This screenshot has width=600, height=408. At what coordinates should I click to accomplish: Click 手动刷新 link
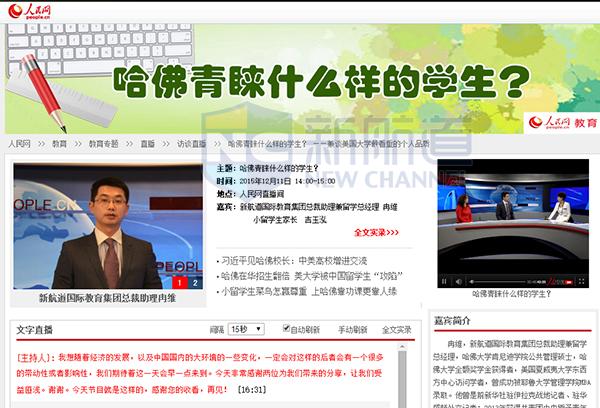pos(352,330)
